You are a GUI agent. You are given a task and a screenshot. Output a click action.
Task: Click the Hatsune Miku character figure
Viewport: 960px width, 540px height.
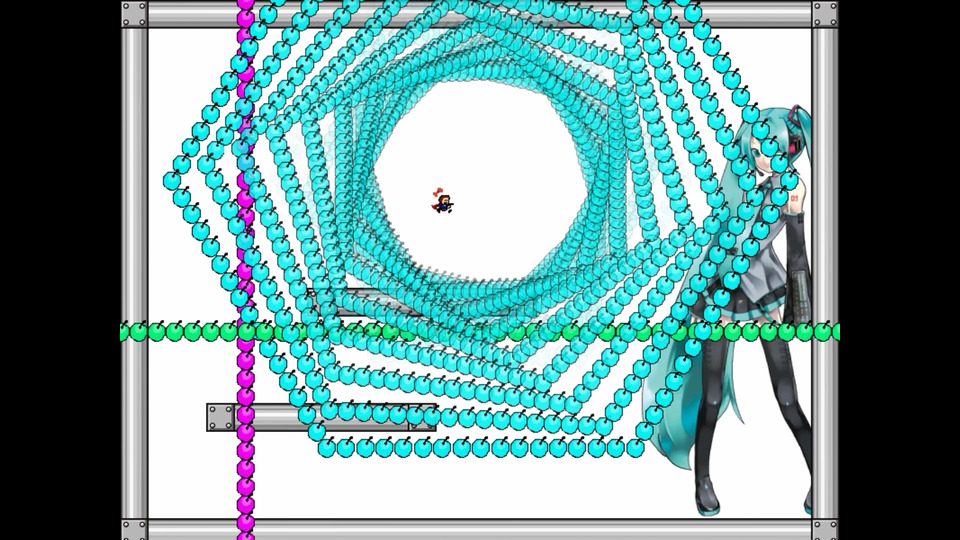(x=729, y=311)
